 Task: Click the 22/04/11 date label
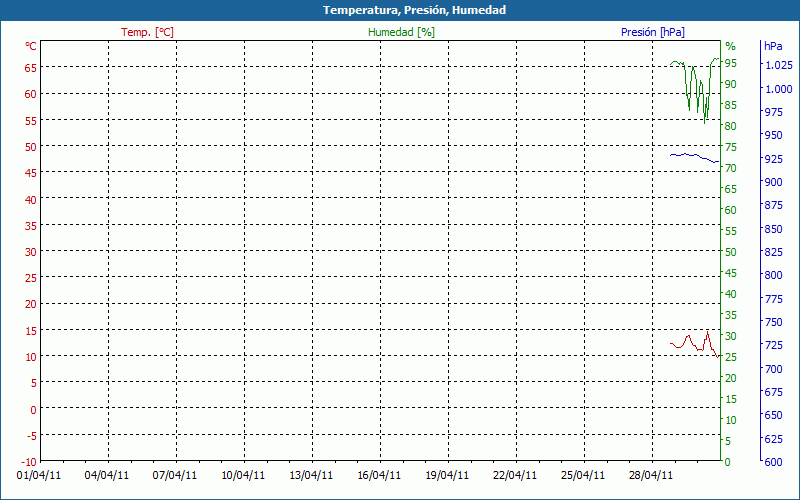coord(515,476)
